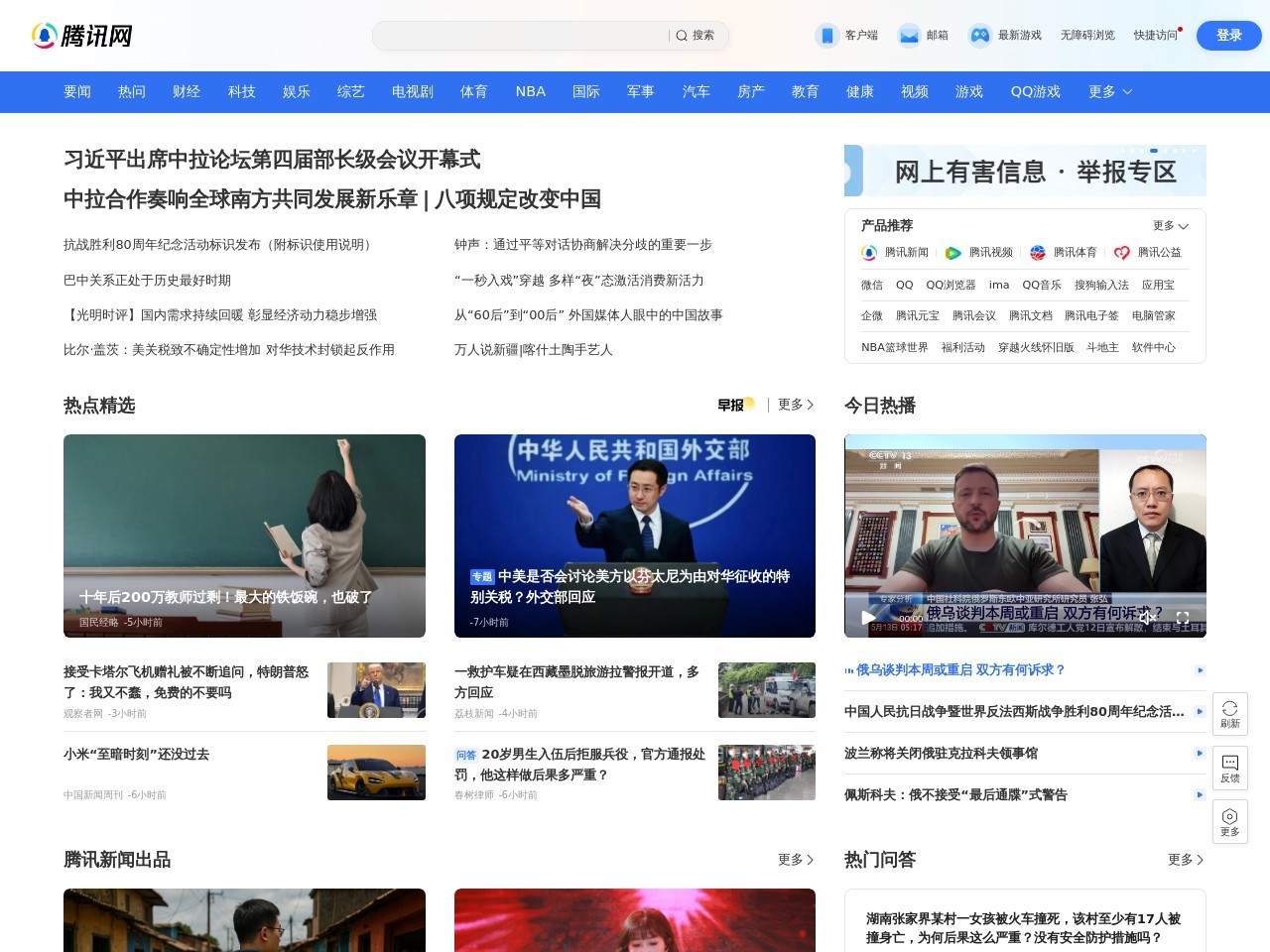Click the 反馈 feedback floating button
Viewport: 1270px width, 952px height.
pos(1230,769)
